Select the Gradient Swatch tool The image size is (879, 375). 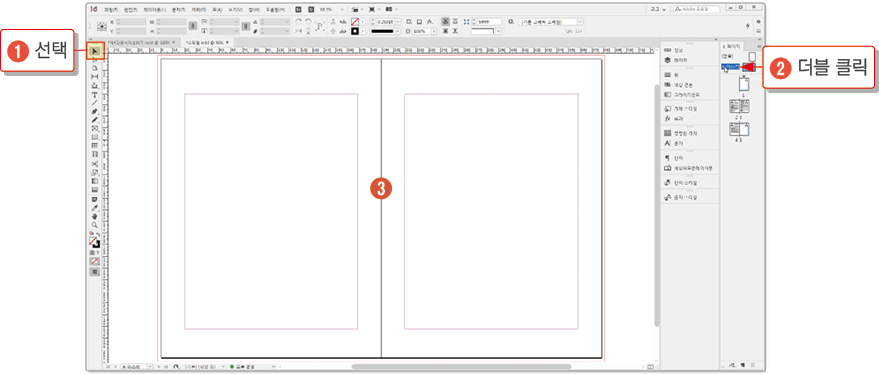pyautogui.click(x=95, y=181)
